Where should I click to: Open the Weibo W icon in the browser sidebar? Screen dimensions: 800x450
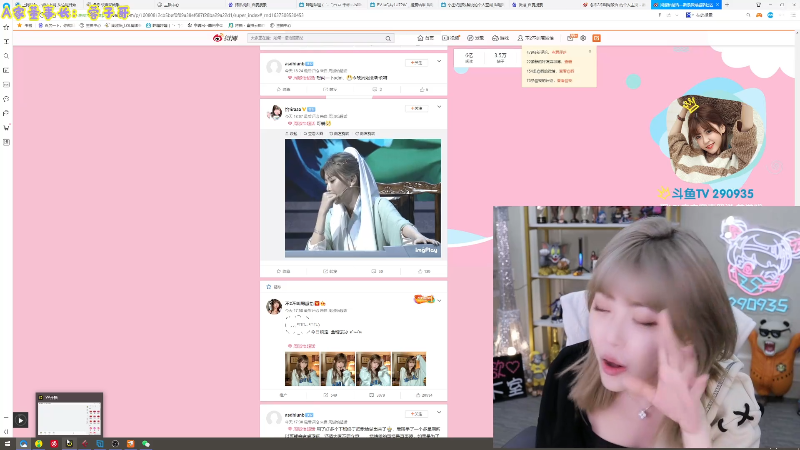click(x=6, y=128)
